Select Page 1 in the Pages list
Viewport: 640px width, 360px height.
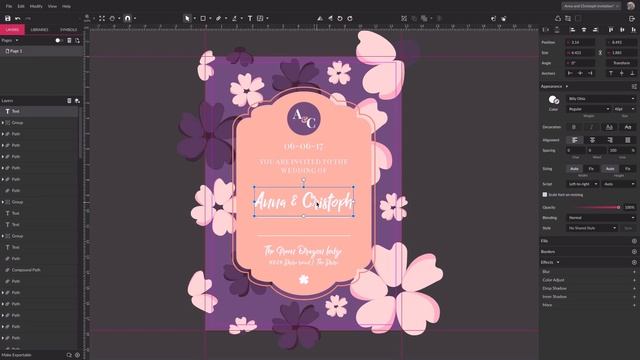41,51
